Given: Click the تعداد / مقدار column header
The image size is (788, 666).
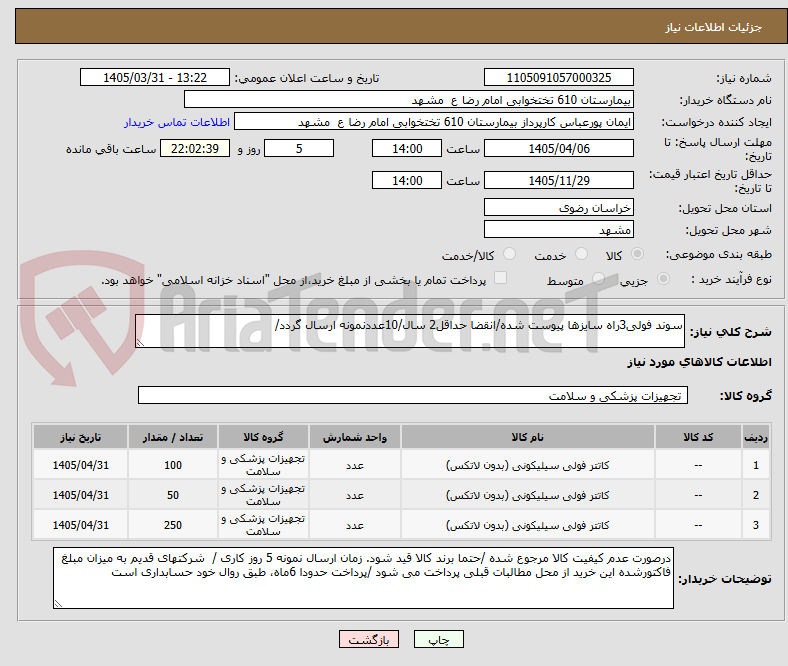Looking at the screenshot, I should (x=173, y=437).
